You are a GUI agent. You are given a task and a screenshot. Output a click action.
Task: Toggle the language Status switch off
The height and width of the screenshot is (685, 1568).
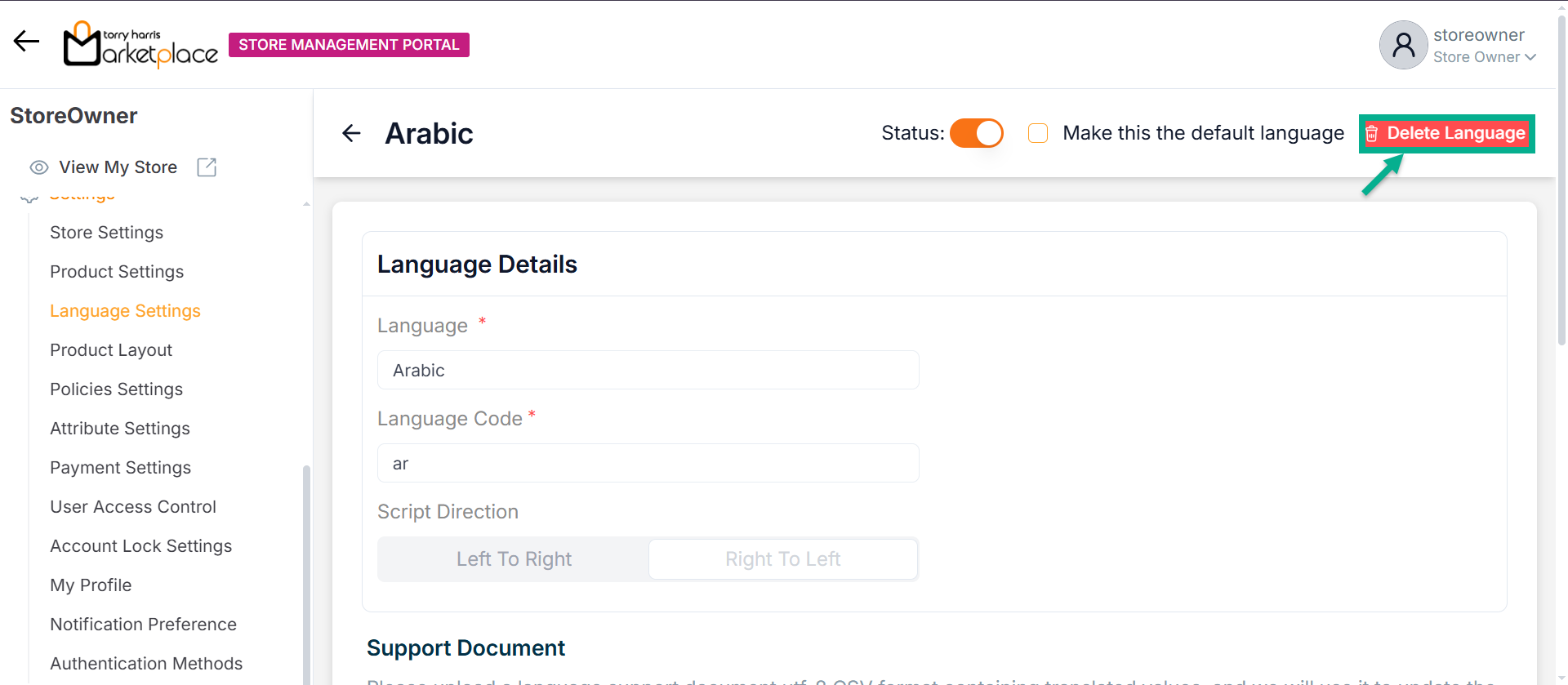pos(976,133)
